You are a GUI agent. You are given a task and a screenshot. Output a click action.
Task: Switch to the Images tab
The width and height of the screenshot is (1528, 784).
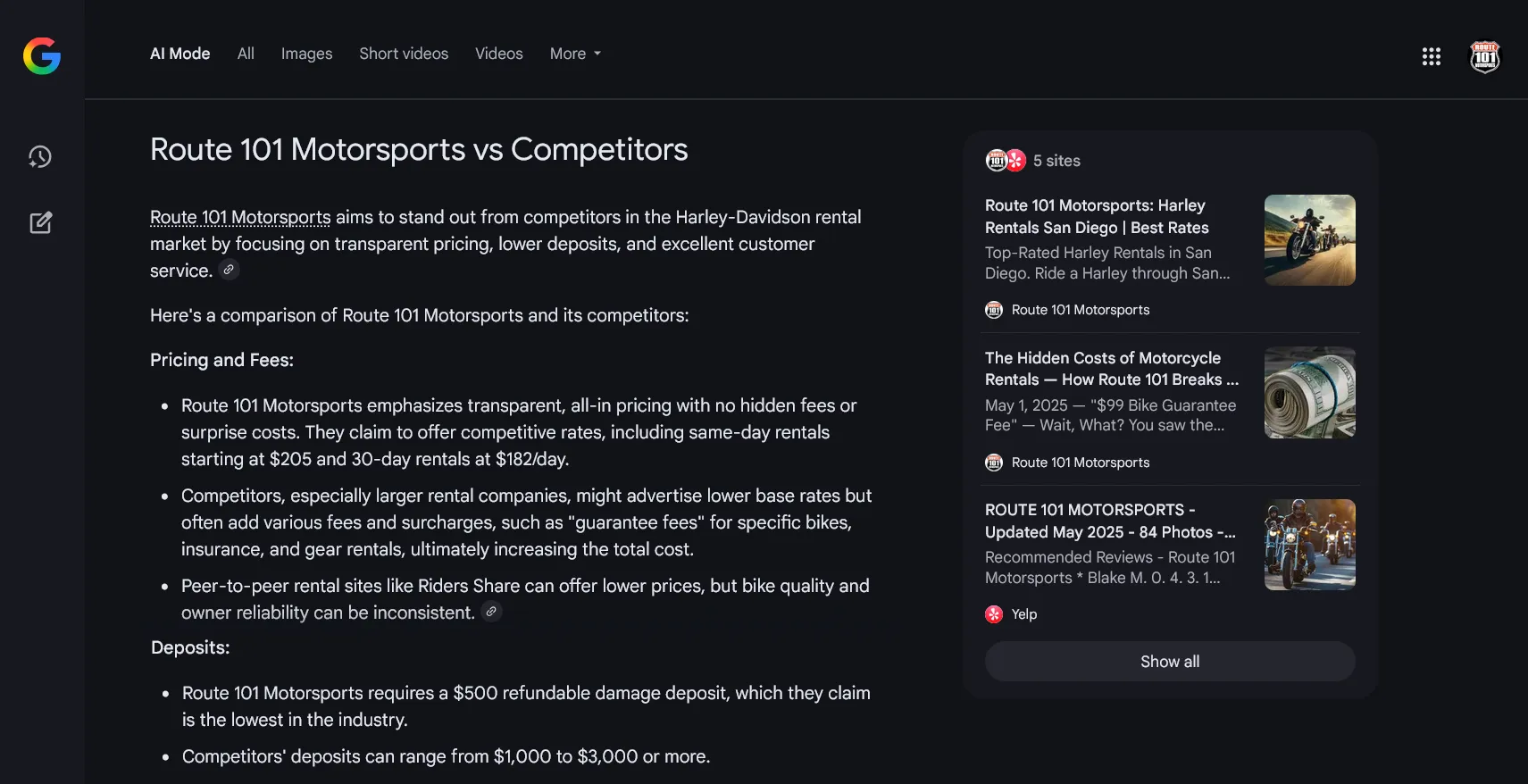pyautogui.click(x=306, y=54)
